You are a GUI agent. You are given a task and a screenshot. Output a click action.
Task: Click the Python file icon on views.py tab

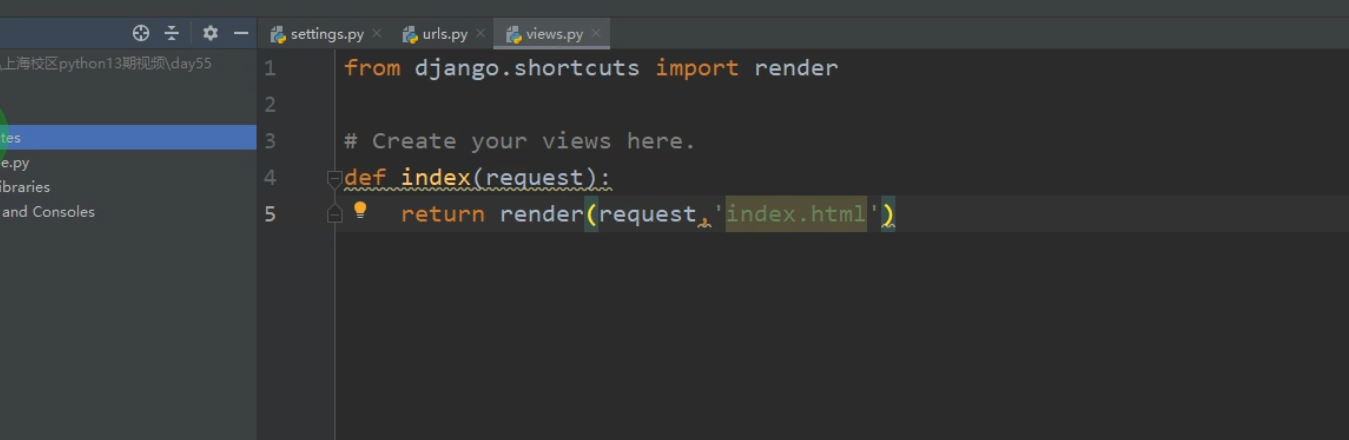pyautogui.click(x=514, y=35)
